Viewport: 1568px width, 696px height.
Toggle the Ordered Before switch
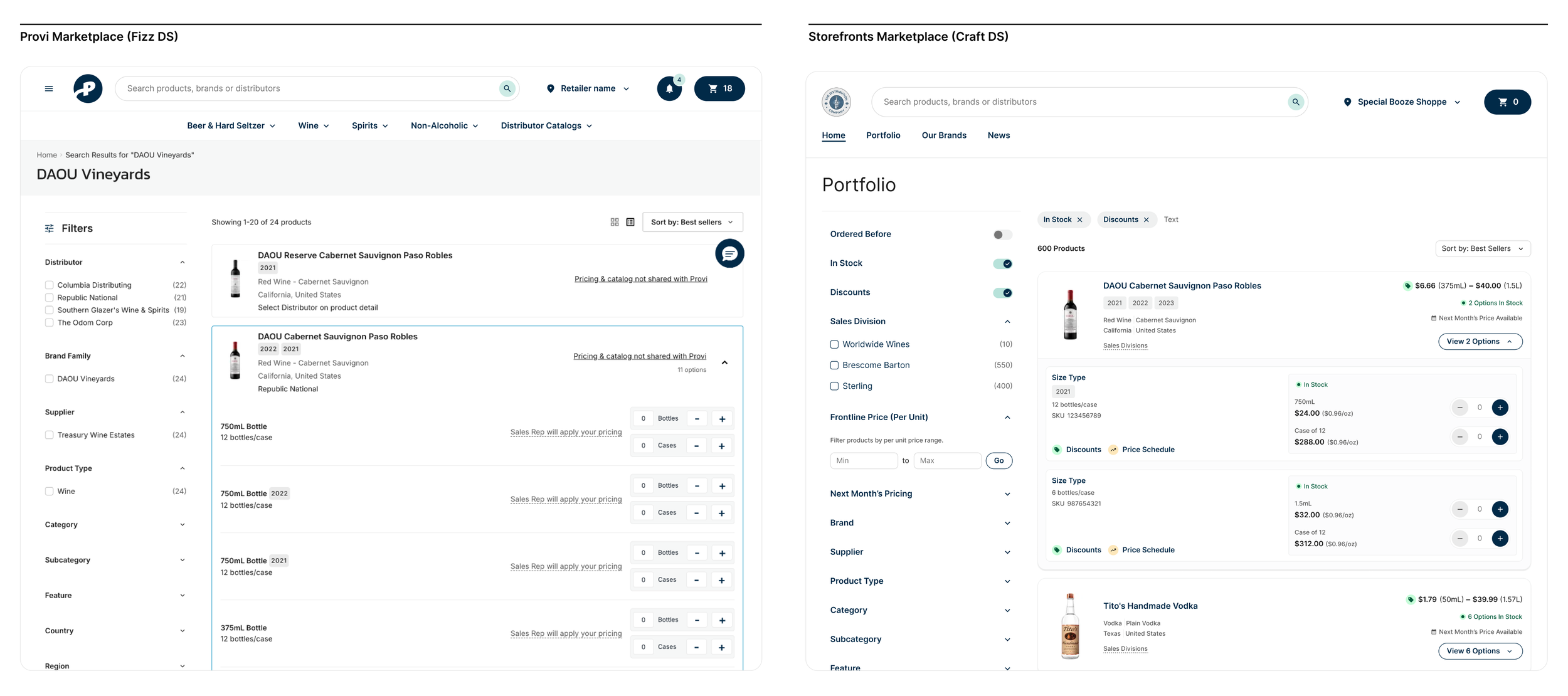1002,235
